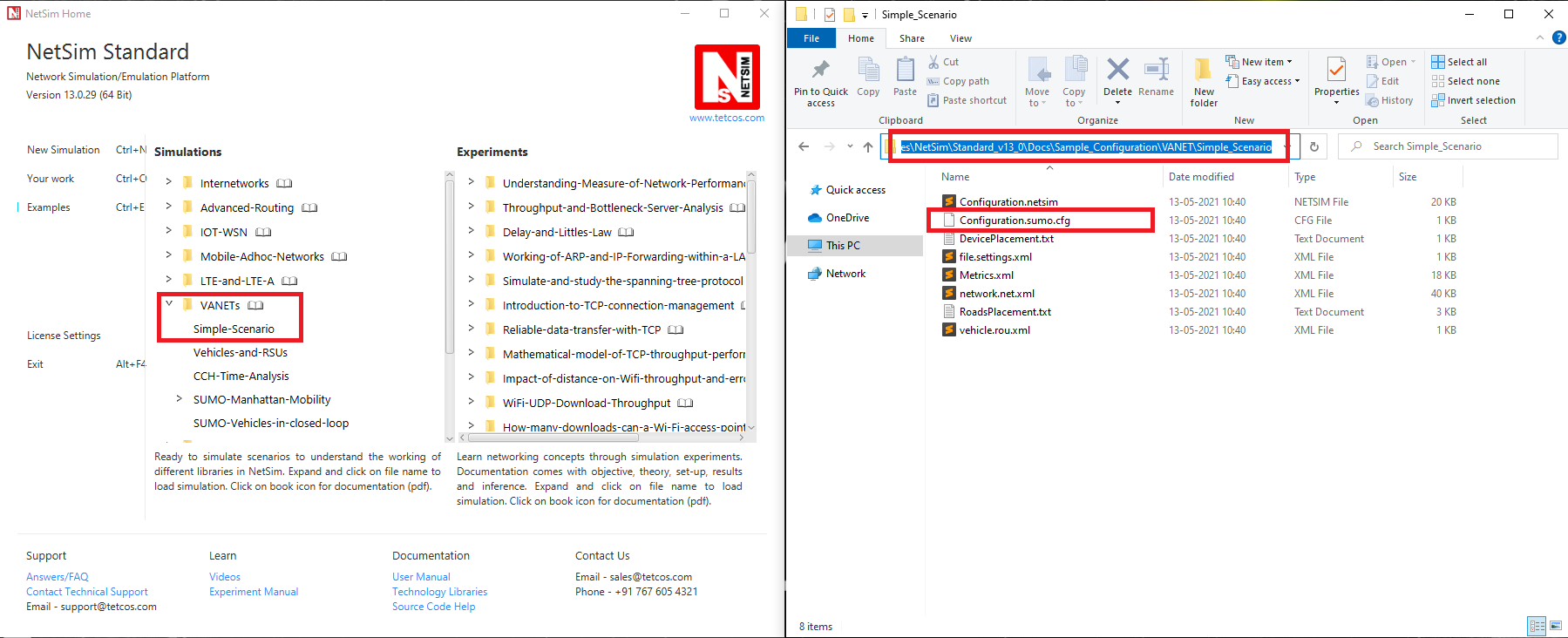Open OneDrive in navigation pane

point(847,218)
